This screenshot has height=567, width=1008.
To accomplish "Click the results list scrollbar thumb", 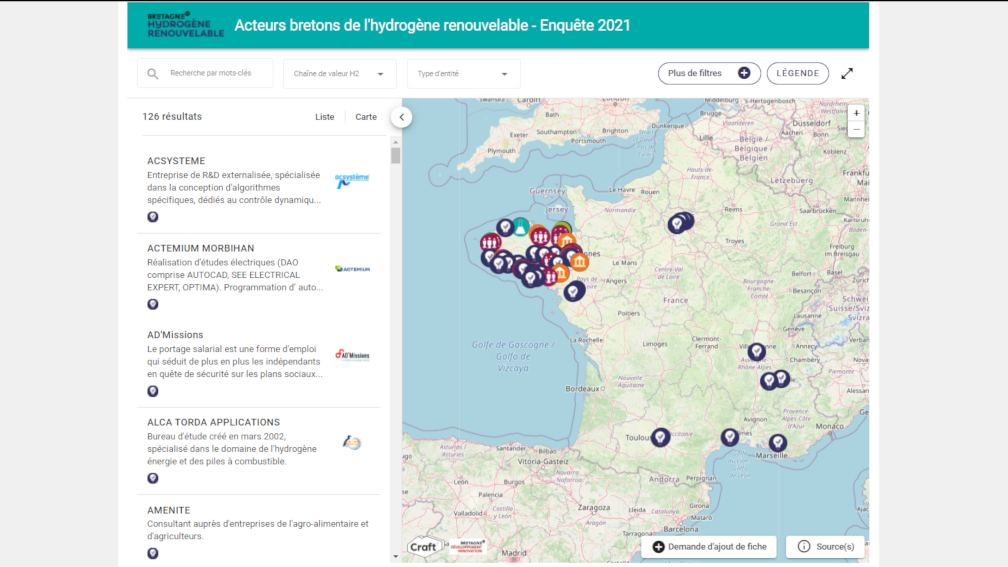I will point(395,156).
